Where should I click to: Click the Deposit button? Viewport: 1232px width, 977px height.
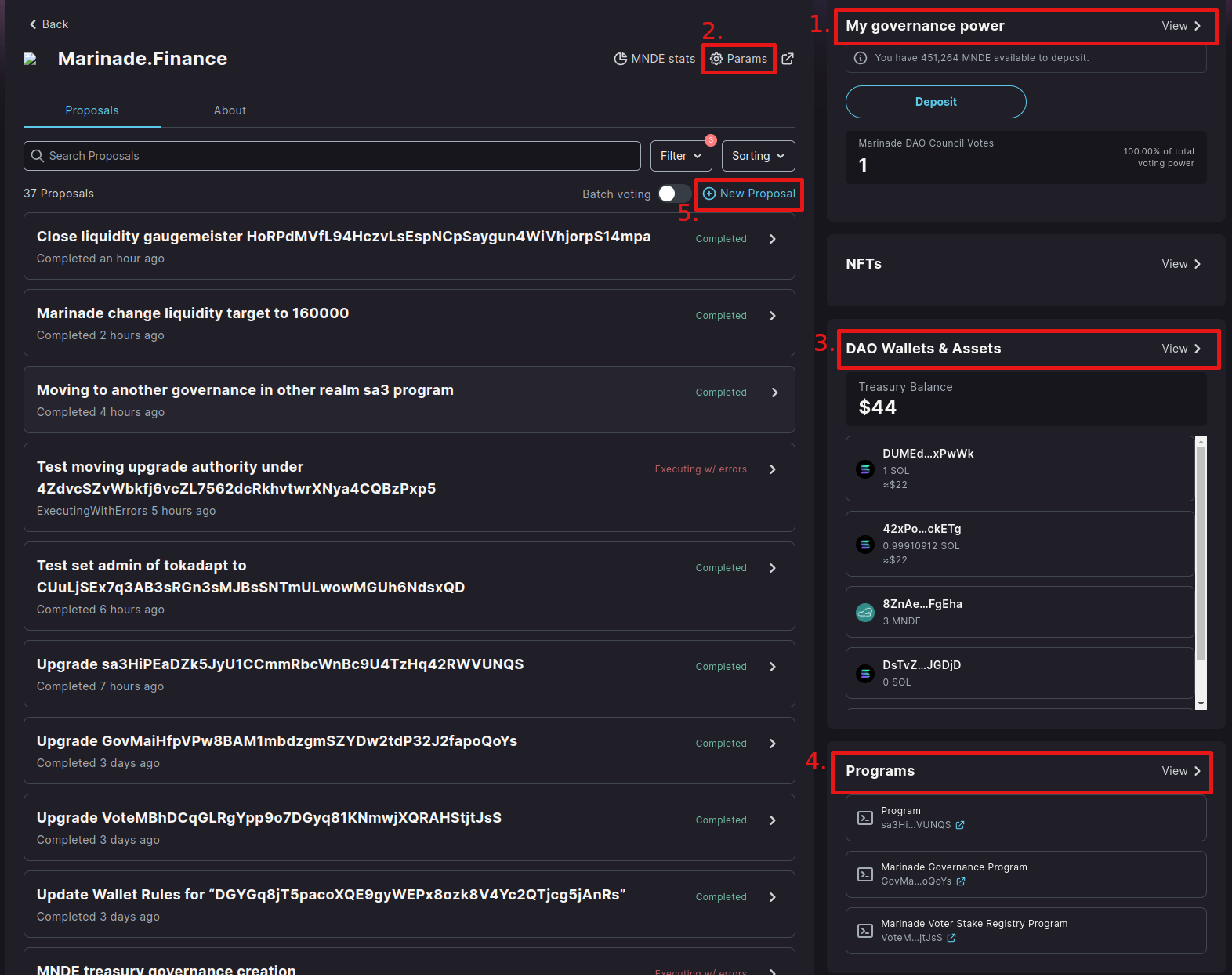coord(936,102)
